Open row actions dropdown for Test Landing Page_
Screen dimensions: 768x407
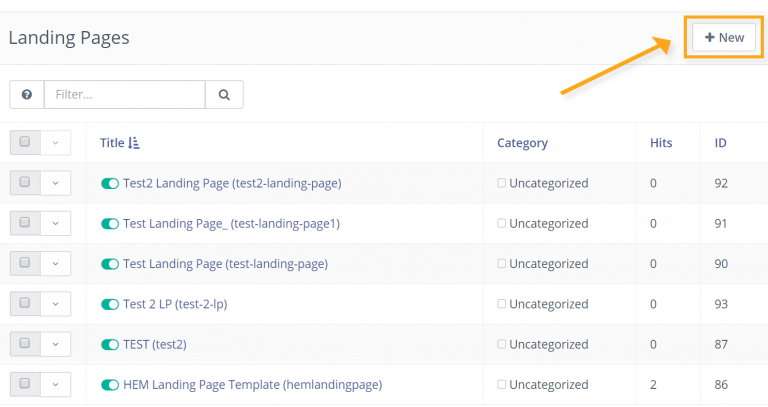tap(55, 223)
